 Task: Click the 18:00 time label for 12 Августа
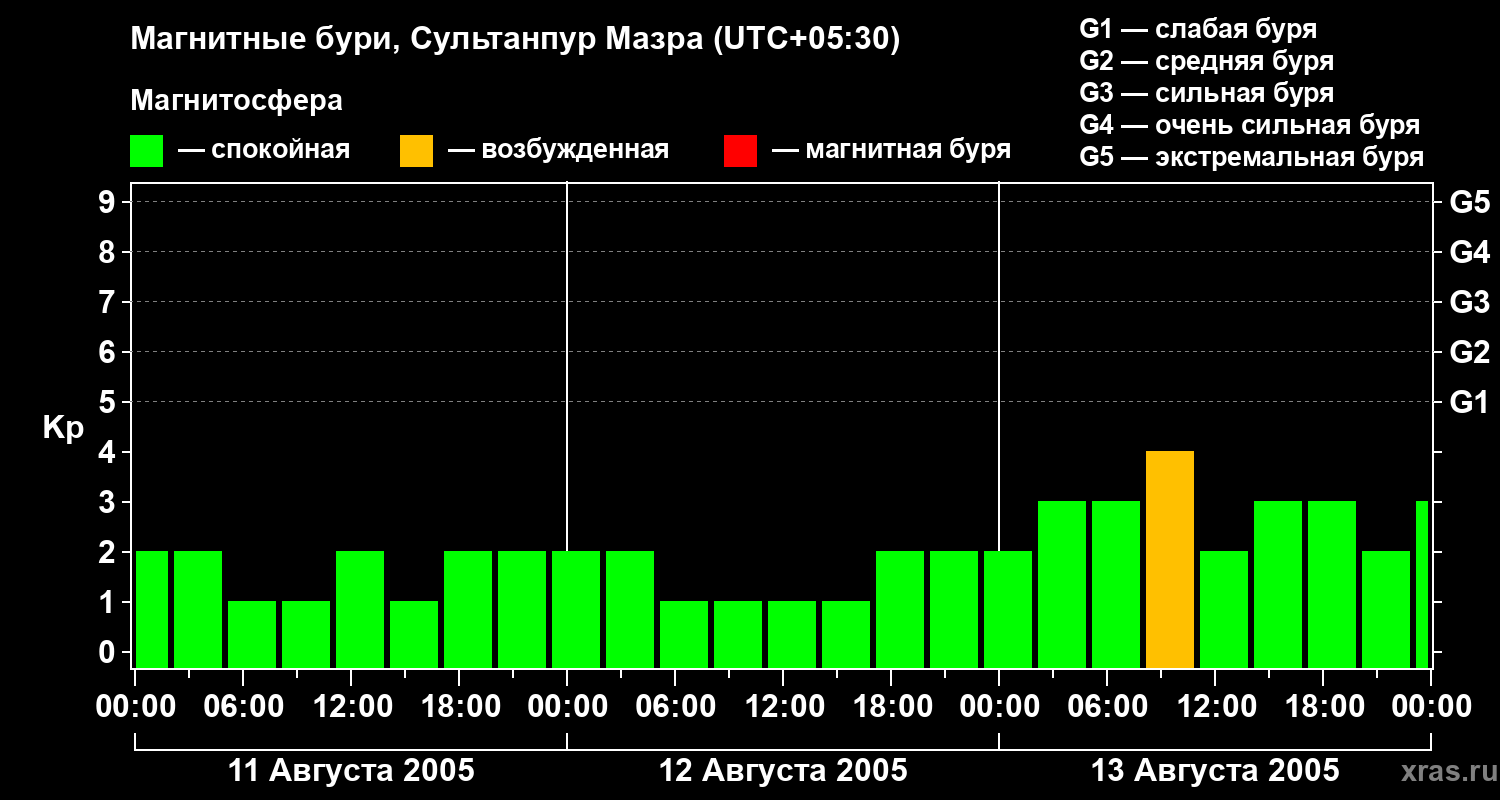click(x=892, y=707)
